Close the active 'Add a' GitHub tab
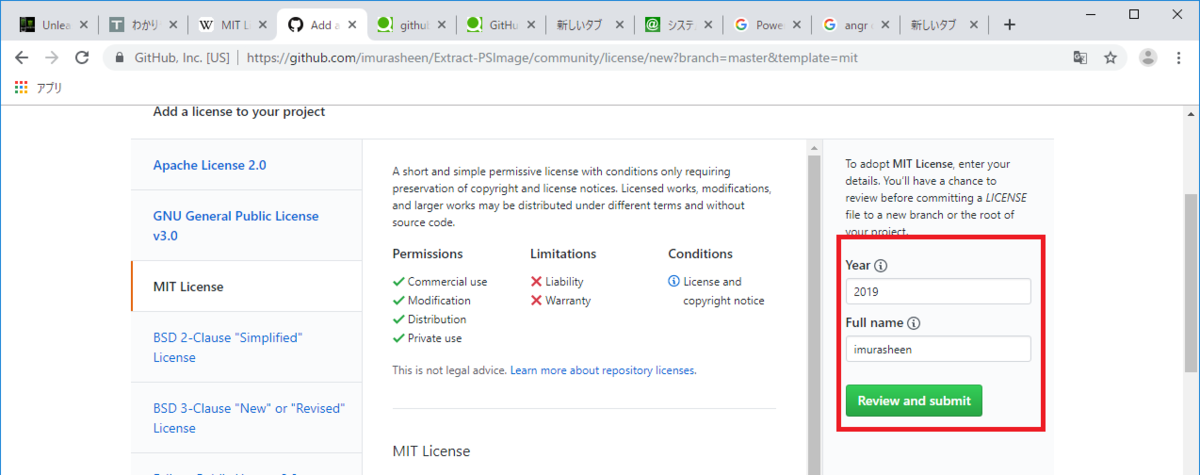This screenshot has height=475, width=1200. [351, 24]
